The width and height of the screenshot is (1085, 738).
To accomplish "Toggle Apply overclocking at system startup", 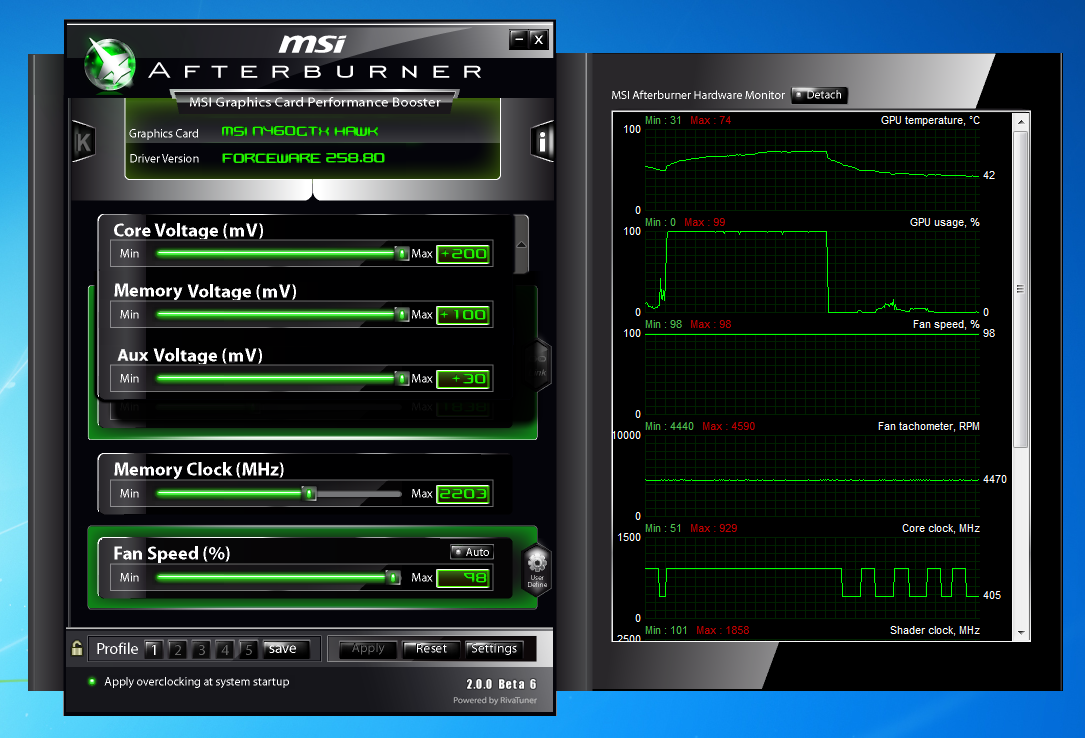I will pos(92,681).
